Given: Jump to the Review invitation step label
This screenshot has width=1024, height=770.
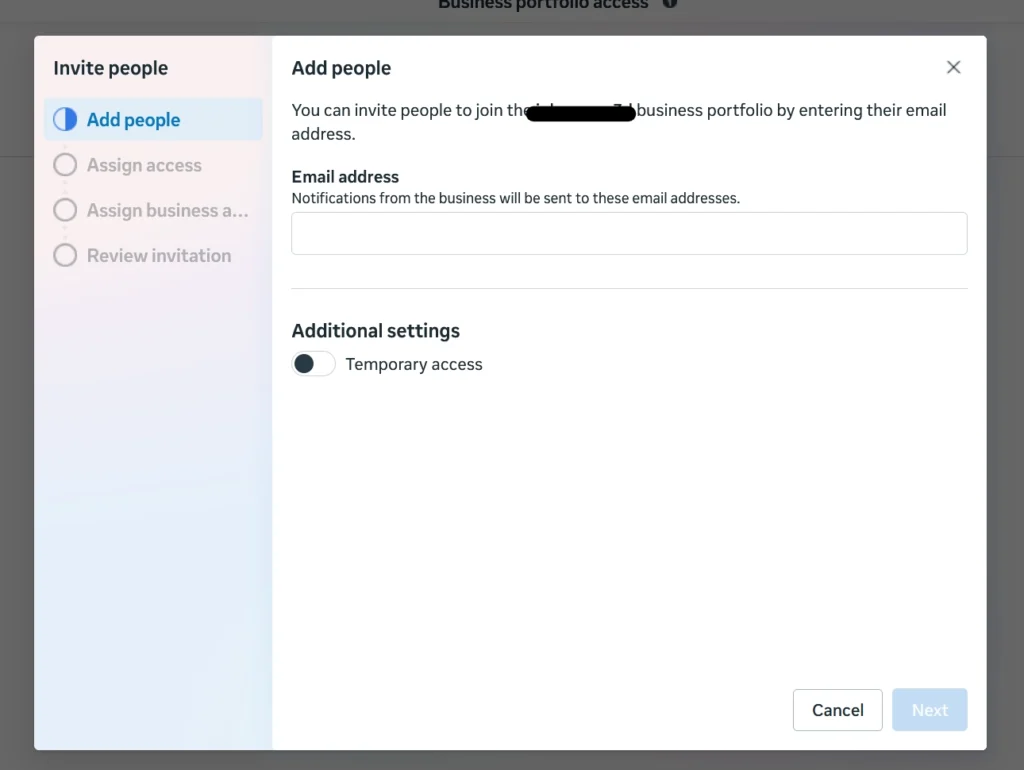Looking at the screenshot, I should click(159, 255).
